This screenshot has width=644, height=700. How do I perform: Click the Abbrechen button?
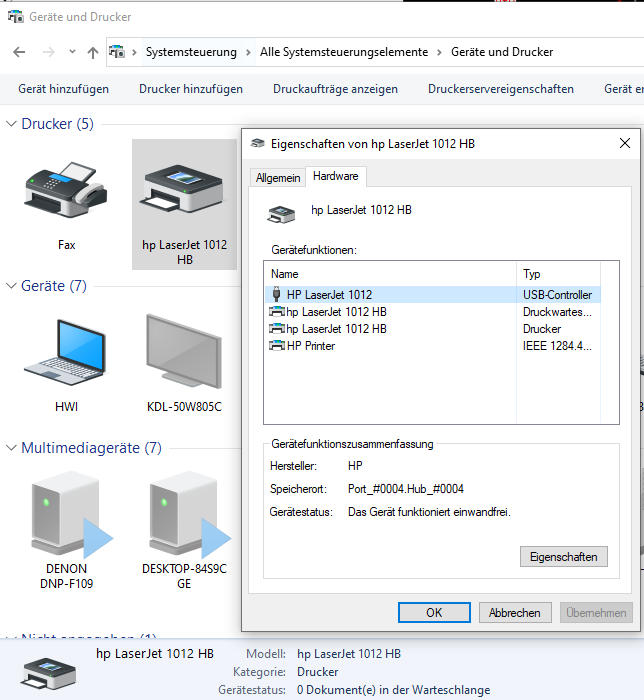[515, 612]
